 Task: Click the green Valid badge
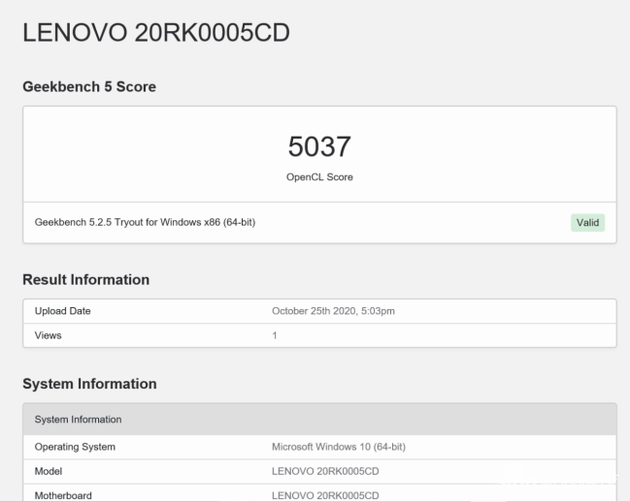(x=588, y=222)
